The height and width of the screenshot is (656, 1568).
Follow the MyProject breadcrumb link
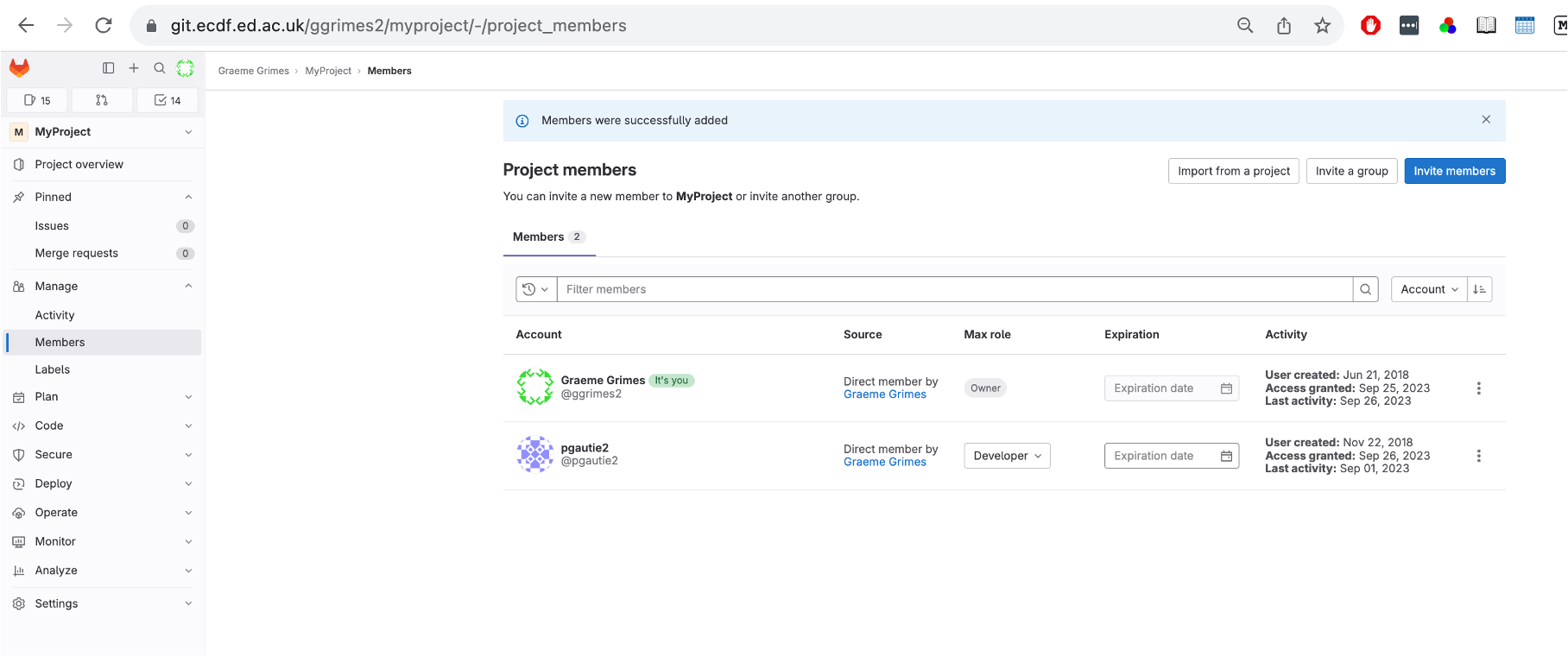[x=328, y=71]
